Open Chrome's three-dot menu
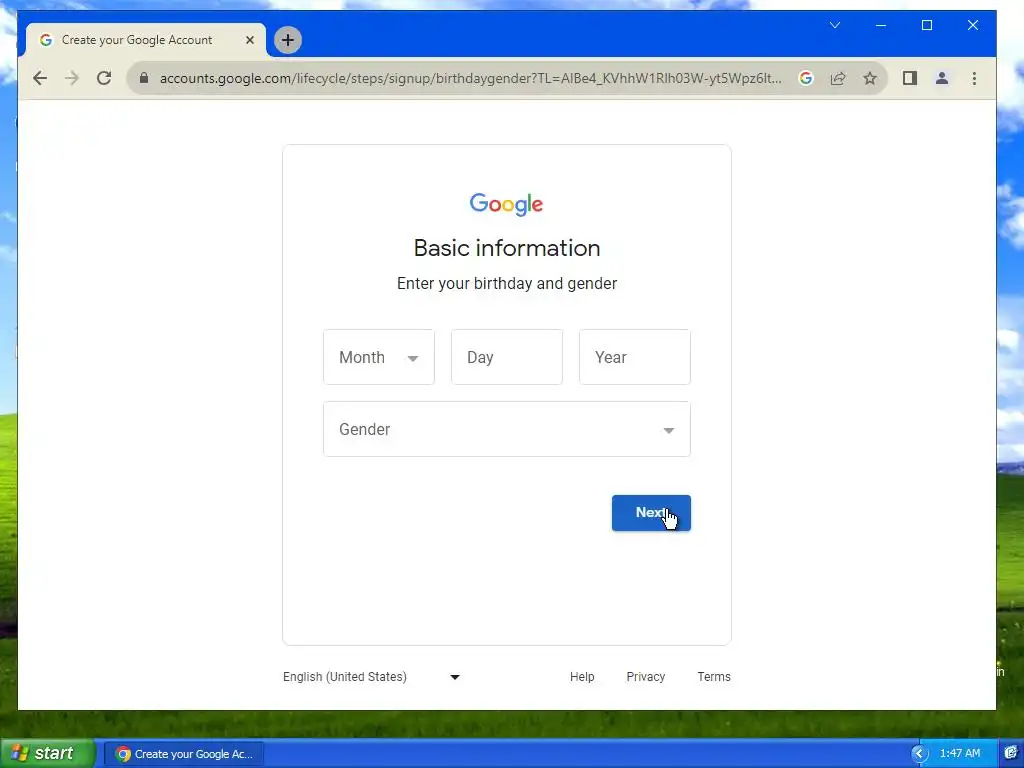Image resolution: width=1024 pixels, height=768 pixels. [974, 78]
